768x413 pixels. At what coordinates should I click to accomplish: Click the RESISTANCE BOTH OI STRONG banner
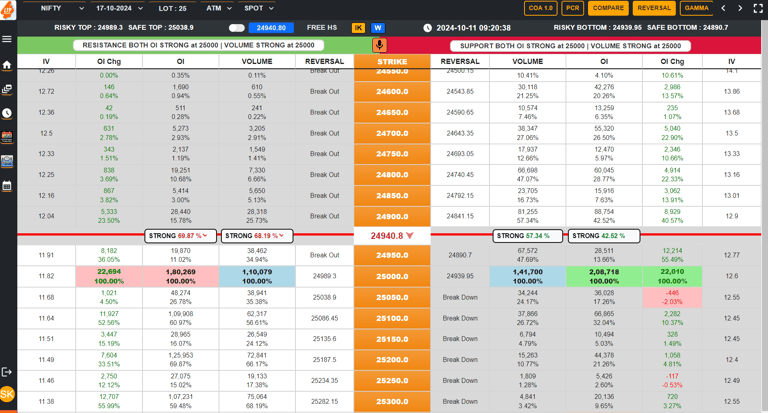[x=198, y=45]
